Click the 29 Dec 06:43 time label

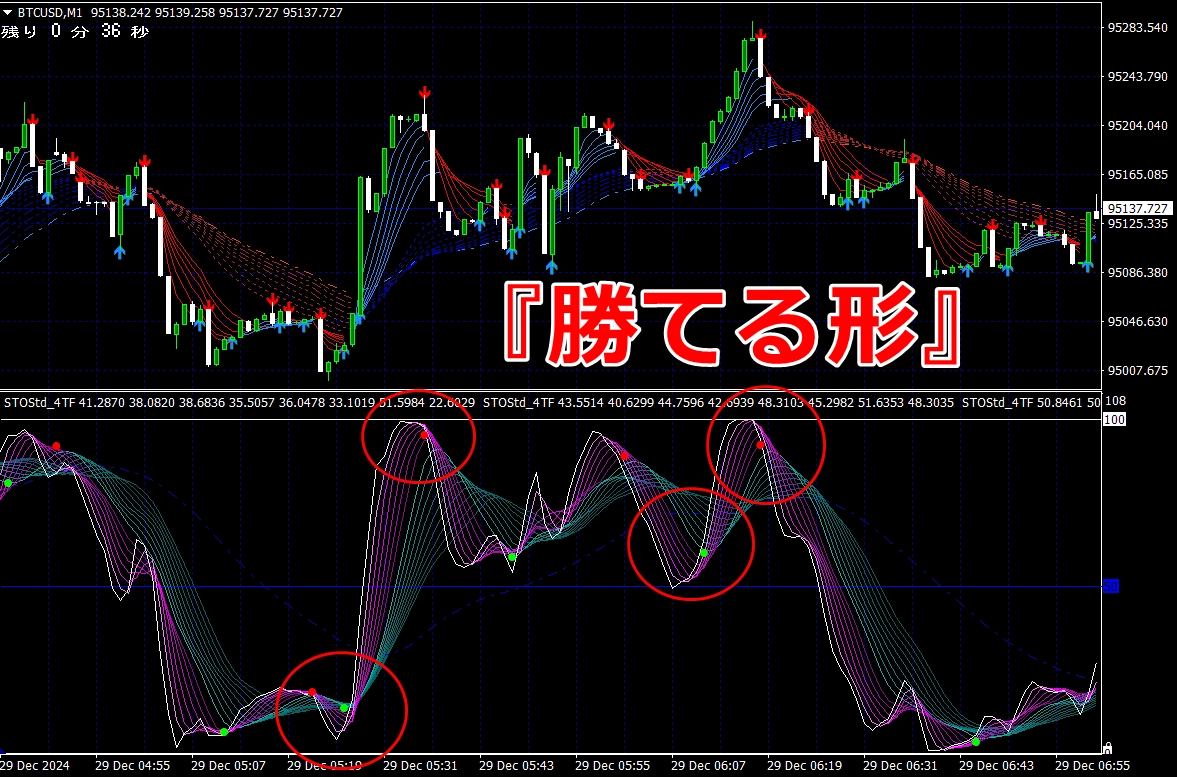[x=997, y=766]
